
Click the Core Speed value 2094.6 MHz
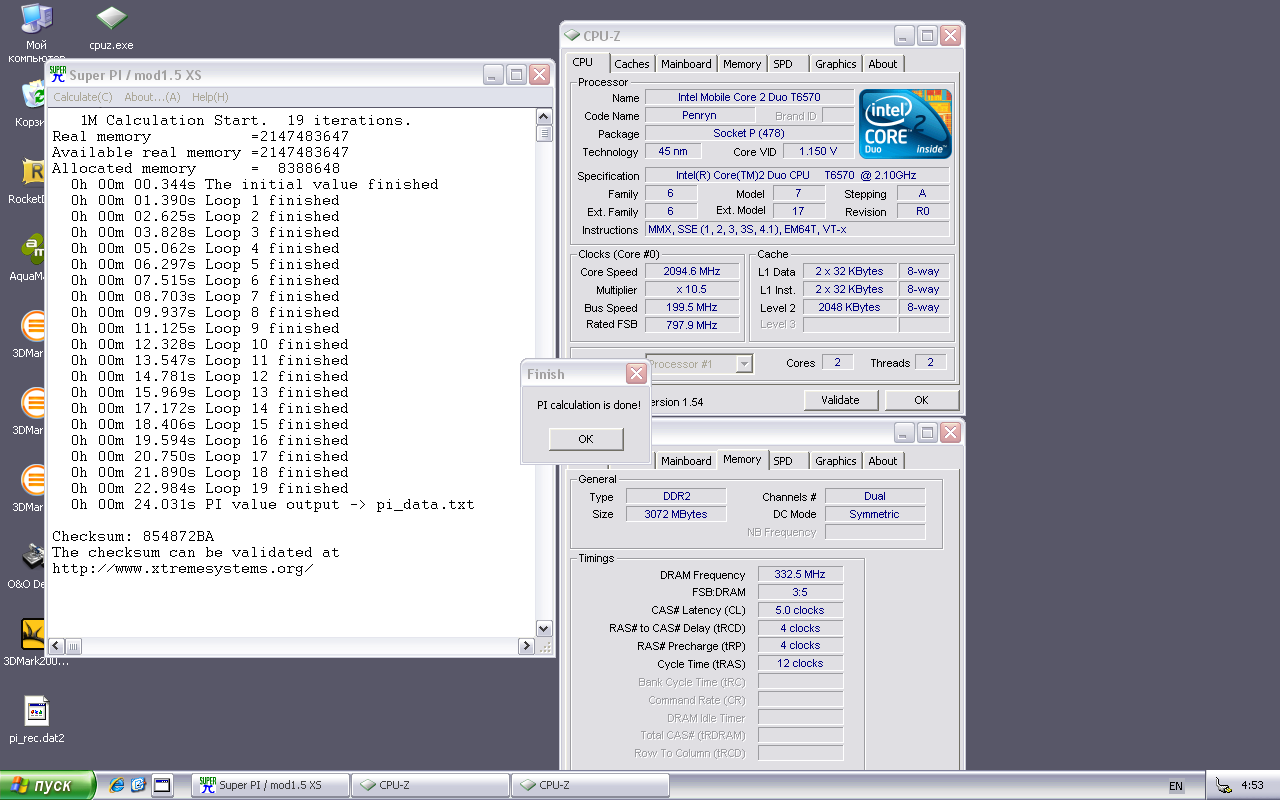pos(692,272)
